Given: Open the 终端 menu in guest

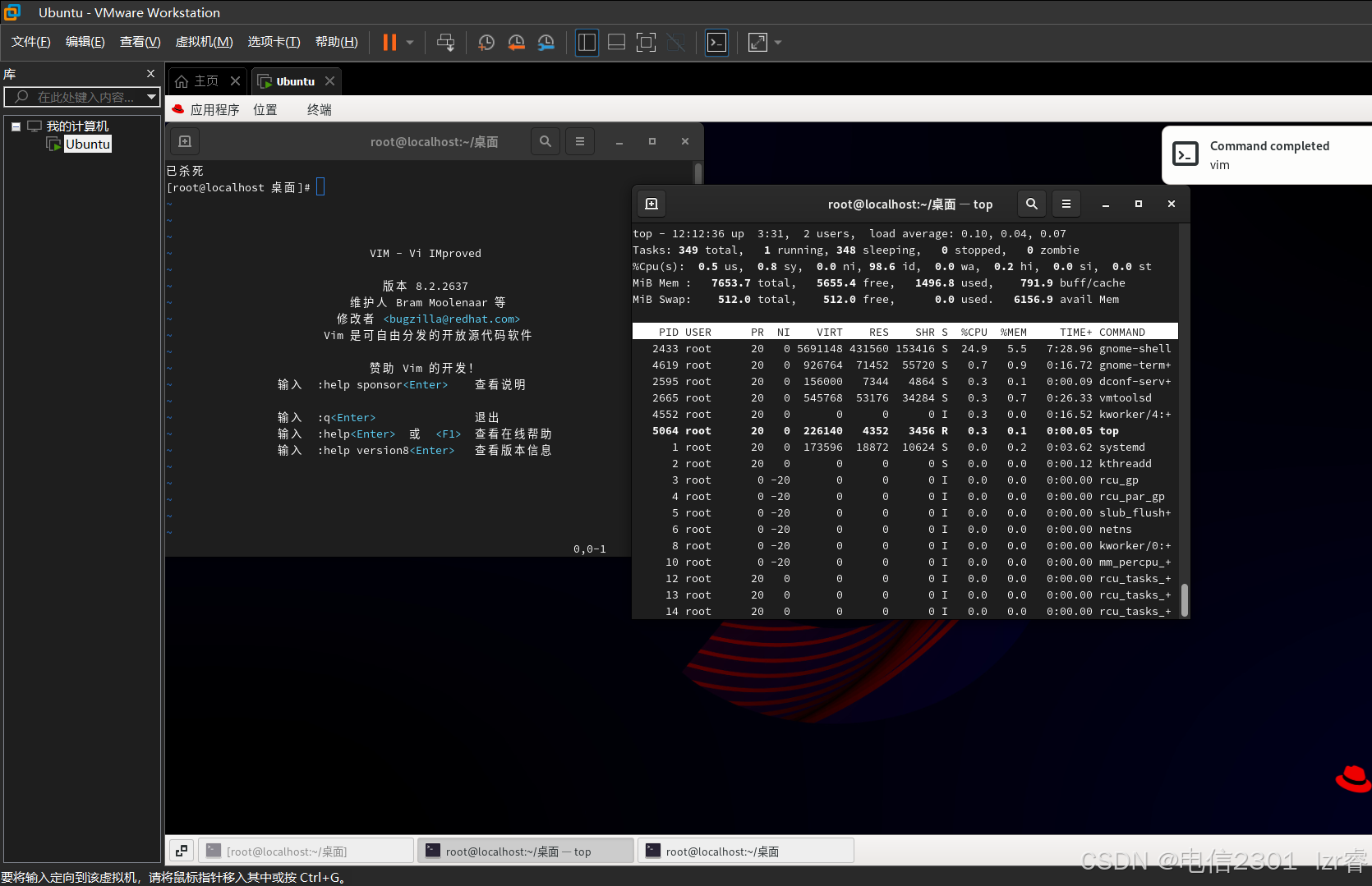Looking at the screenshot, I should click(x=319, y=110).
